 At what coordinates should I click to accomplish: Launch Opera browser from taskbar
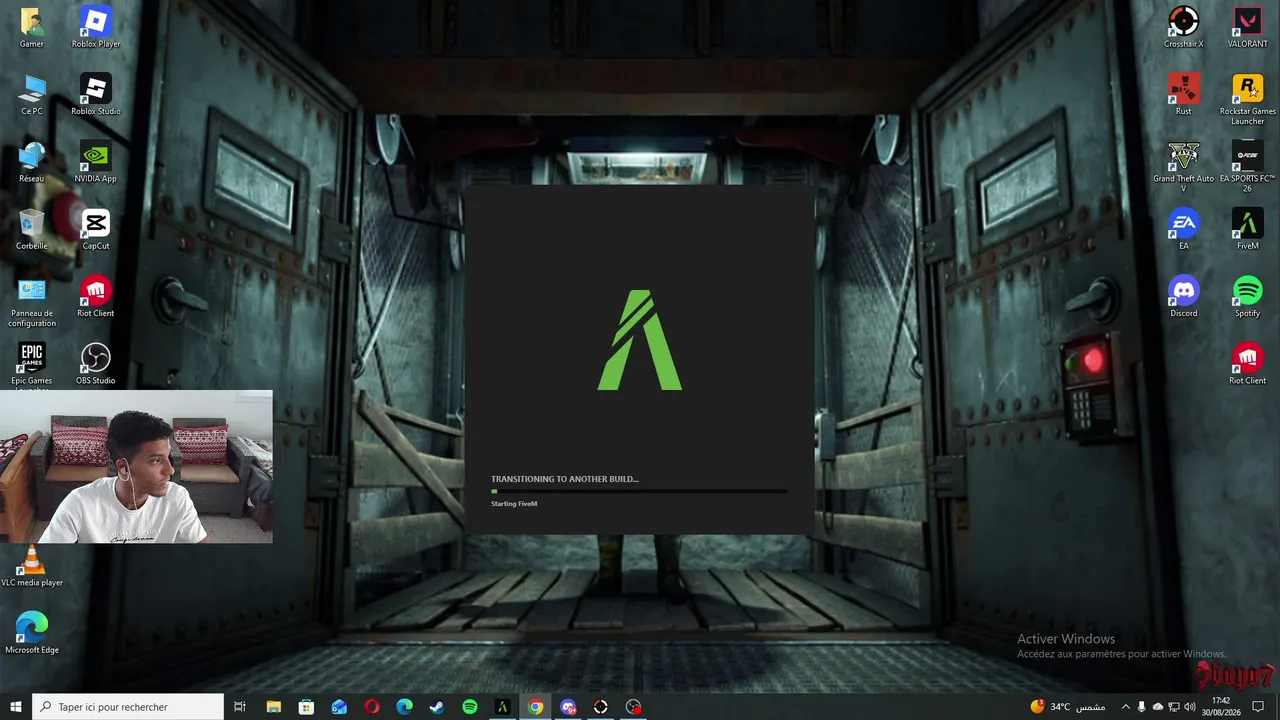pyautogui.click(x=372, y=707)
